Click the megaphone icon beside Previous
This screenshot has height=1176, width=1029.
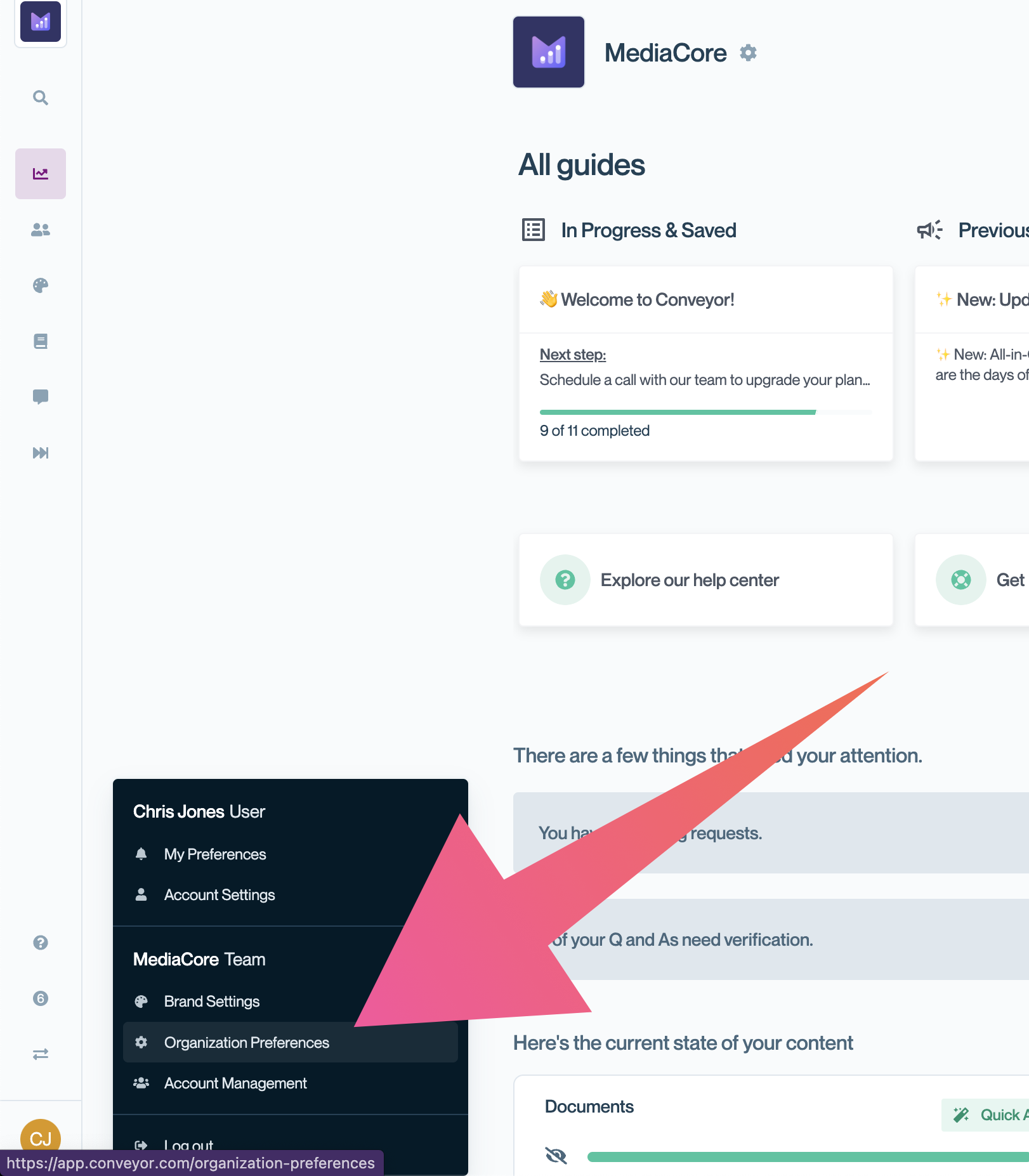[x=930, y=230]
